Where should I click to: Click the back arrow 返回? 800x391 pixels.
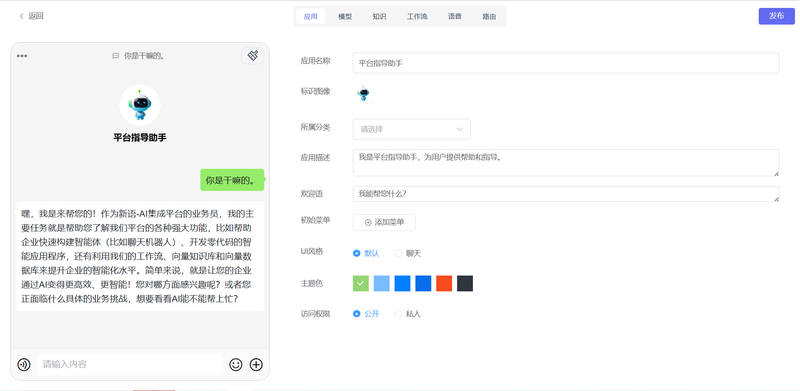point(31,16)
